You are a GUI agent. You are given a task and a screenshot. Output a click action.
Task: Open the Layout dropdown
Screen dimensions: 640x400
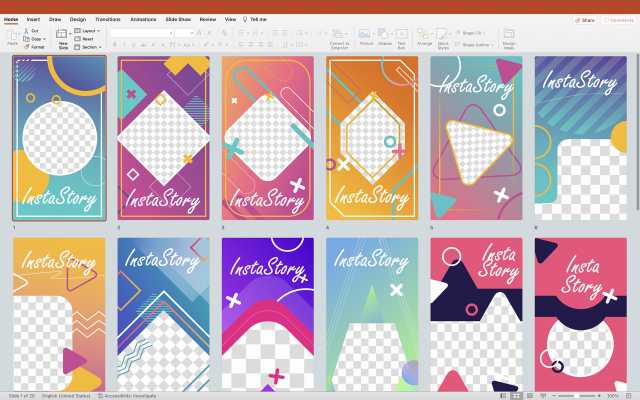90,31
